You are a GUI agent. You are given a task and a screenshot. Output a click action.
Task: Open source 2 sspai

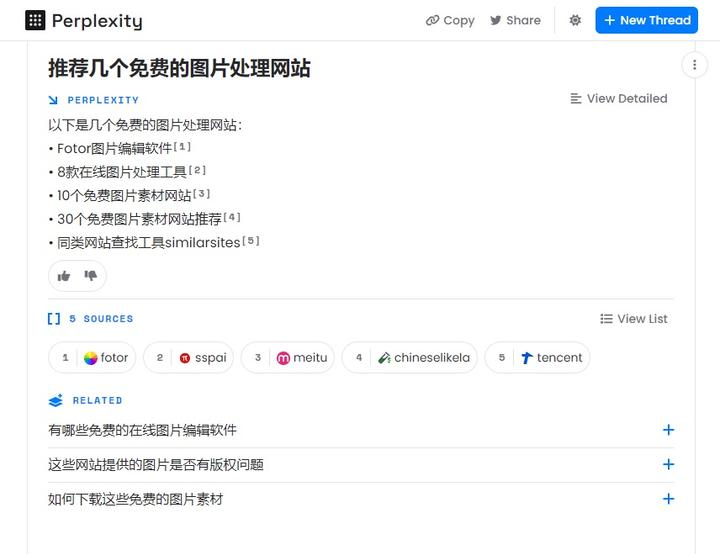pos(189,357)
